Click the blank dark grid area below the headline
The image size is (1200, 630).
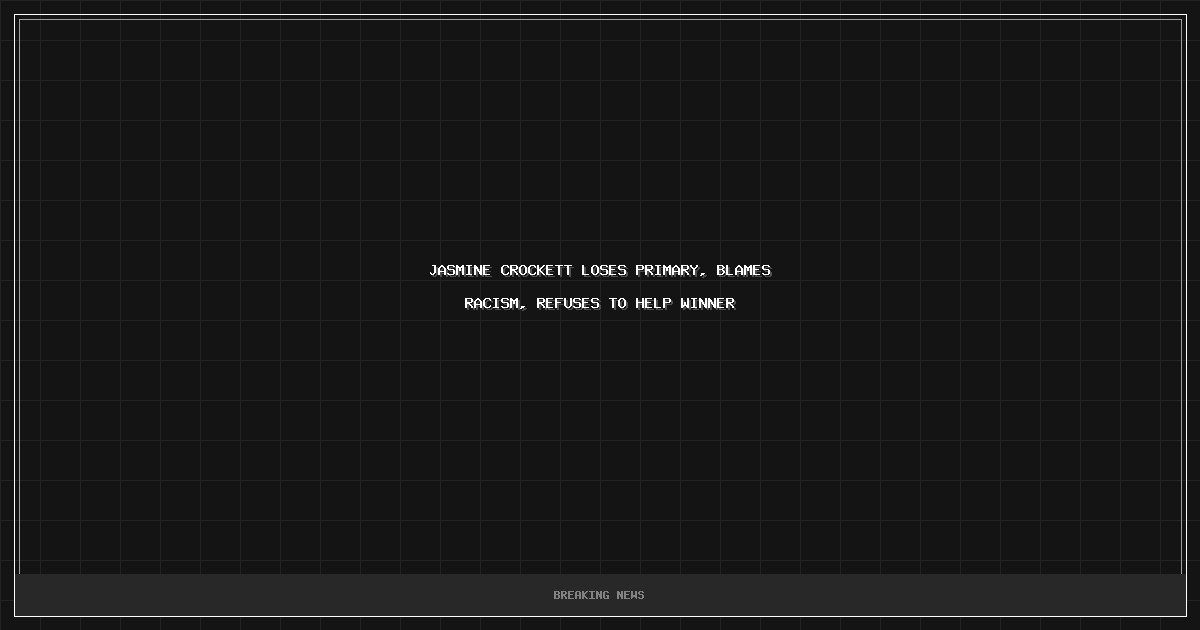(600, 440)
